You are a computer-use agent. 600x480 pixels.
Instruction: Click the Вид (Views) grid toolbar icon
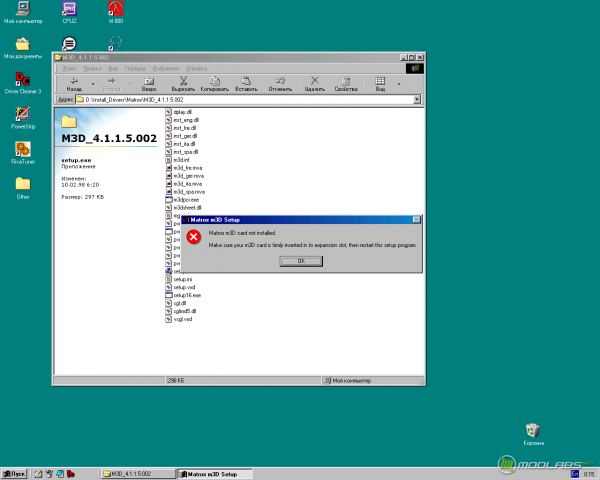click(380, 81)
